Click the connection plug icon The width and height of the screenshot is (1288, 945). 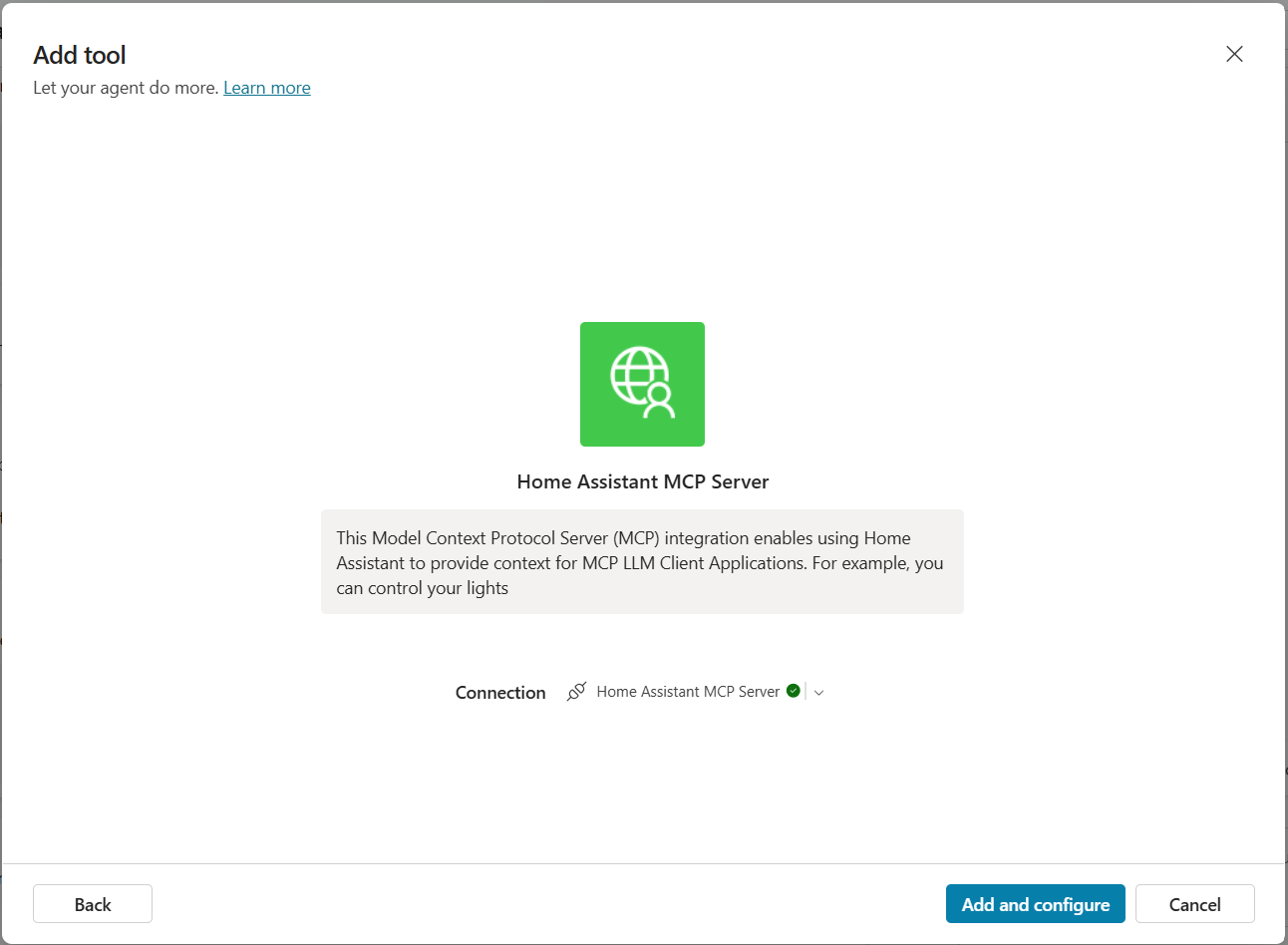pos(576,692)
